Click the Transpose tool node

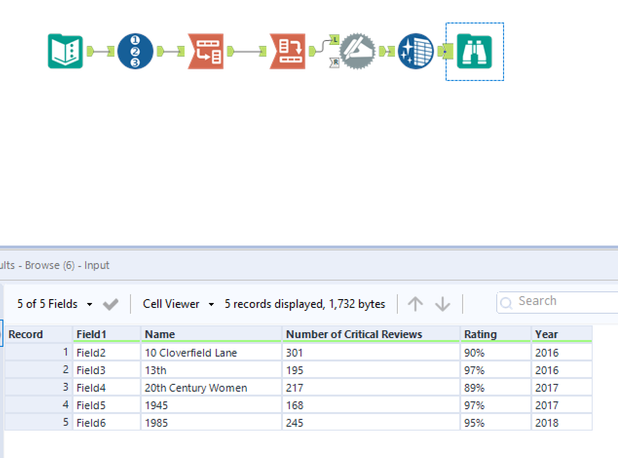point(206,51)
